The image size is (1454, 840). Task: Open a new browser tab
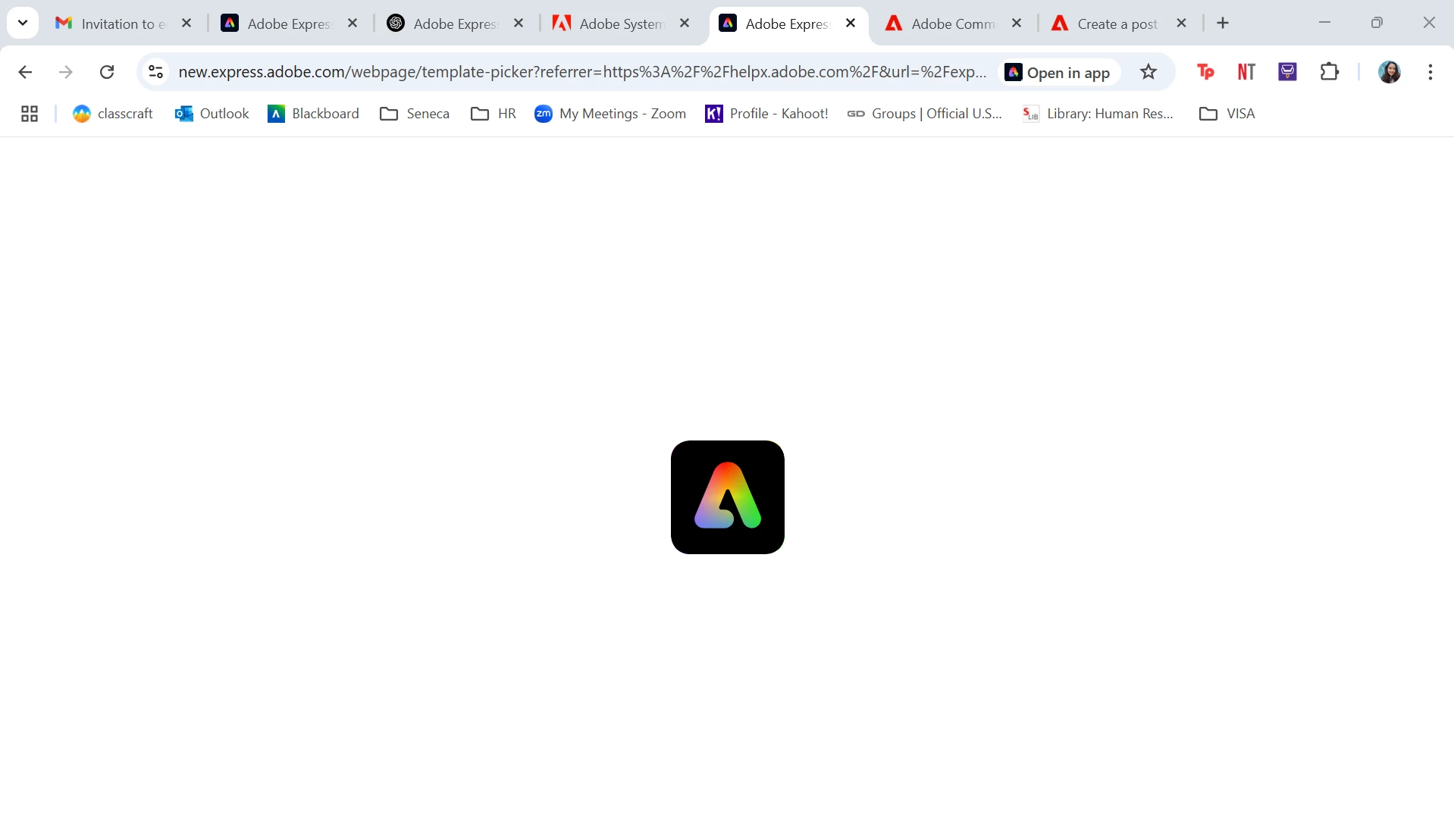pos(1223,24)
